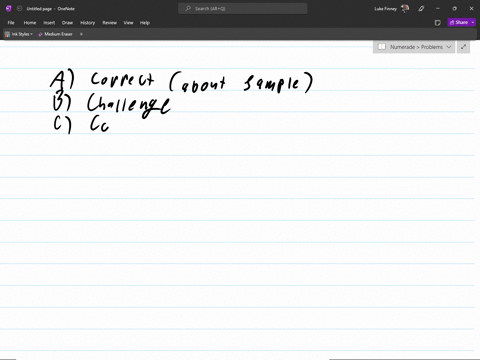Viewport: 480px width, 360px height.
Task: Switch to the View tab
Action: [x=128, y=23]
